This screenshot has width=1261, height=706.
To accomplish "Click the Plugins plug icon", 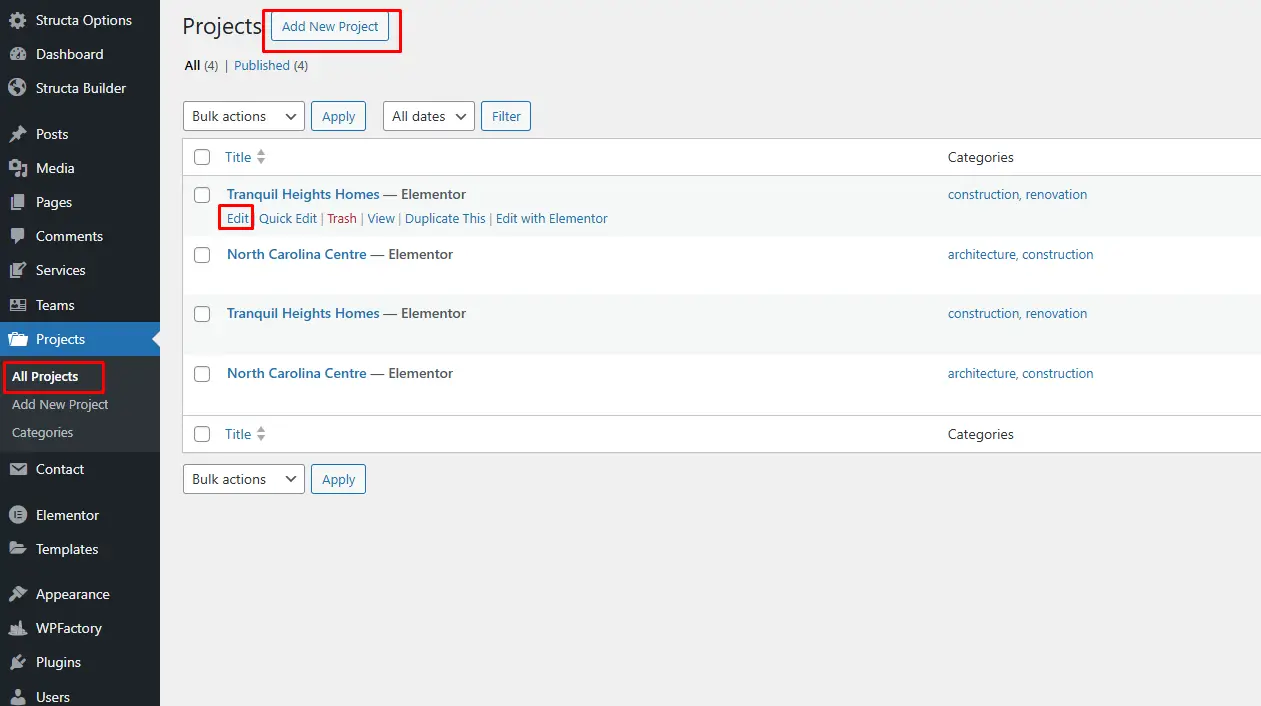I will click(x=17, y=662).
